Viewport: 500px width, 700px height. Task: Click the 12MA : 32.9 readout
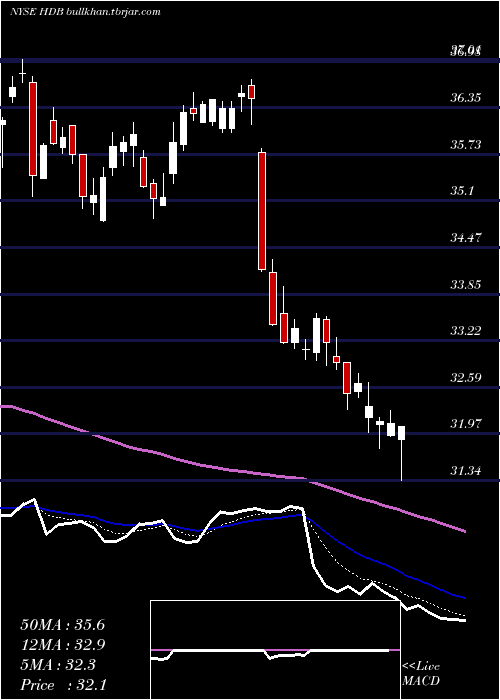(62, 645)
